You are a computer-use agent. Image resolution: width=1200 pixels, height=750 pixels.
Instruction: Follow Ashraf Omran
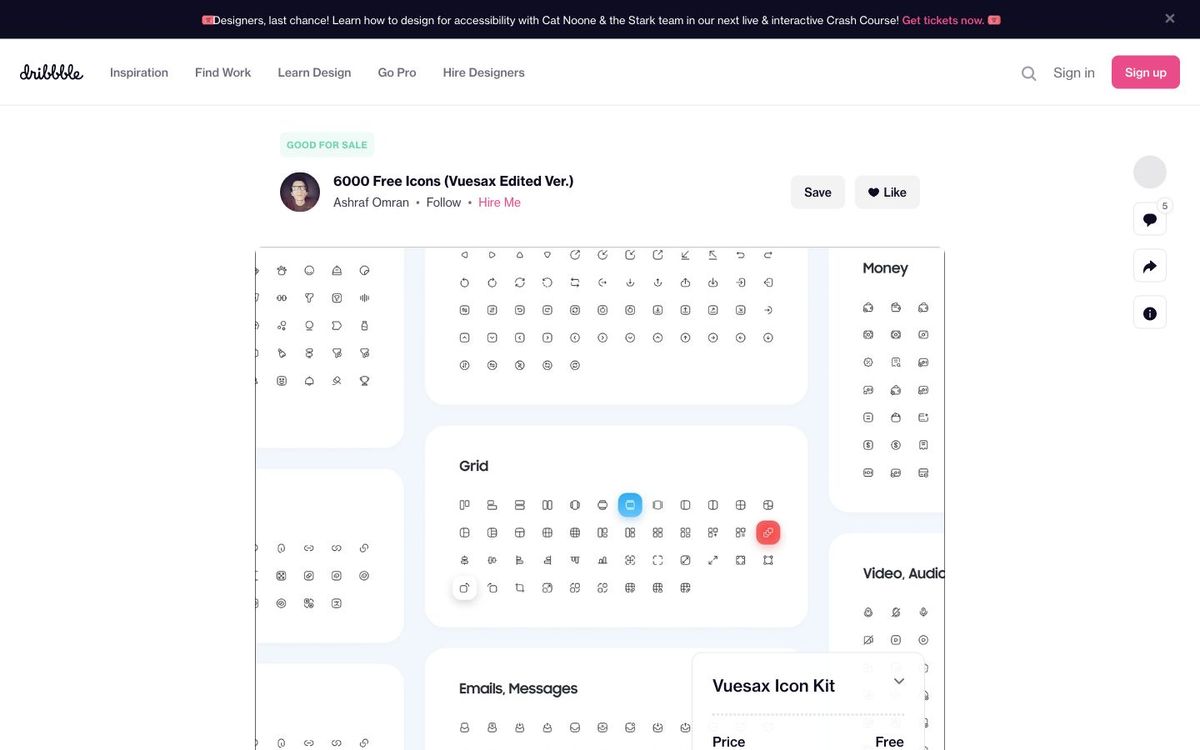point(444,203)
